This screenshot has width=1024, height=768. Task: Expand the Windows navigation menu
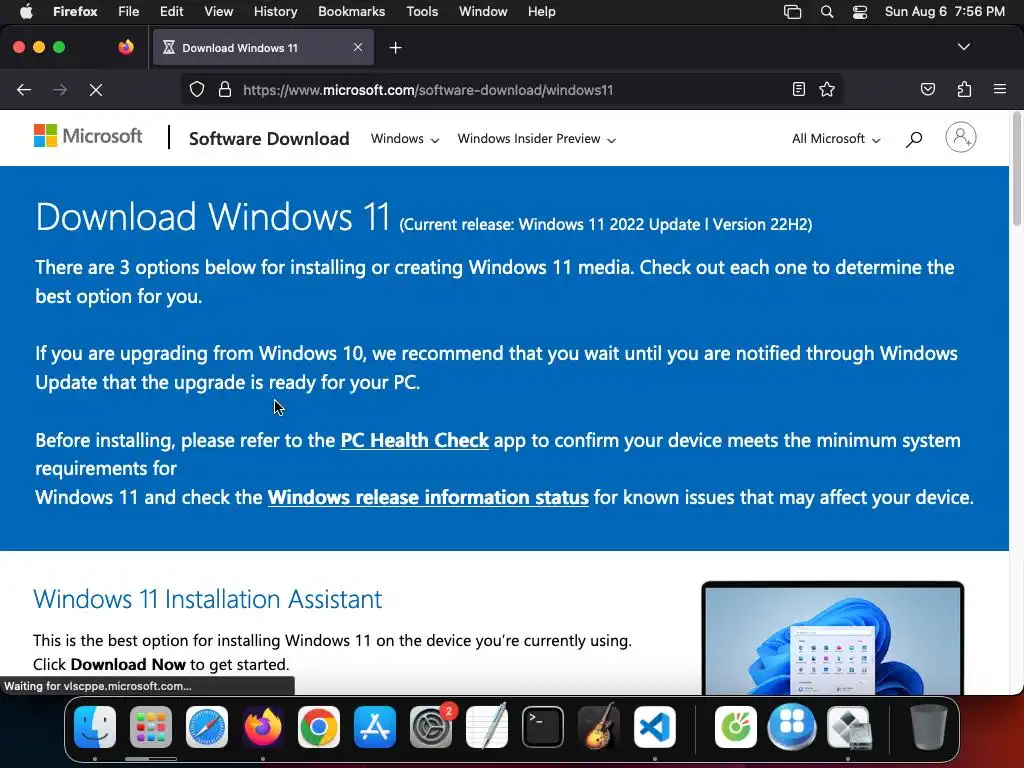tap(405, 138)
